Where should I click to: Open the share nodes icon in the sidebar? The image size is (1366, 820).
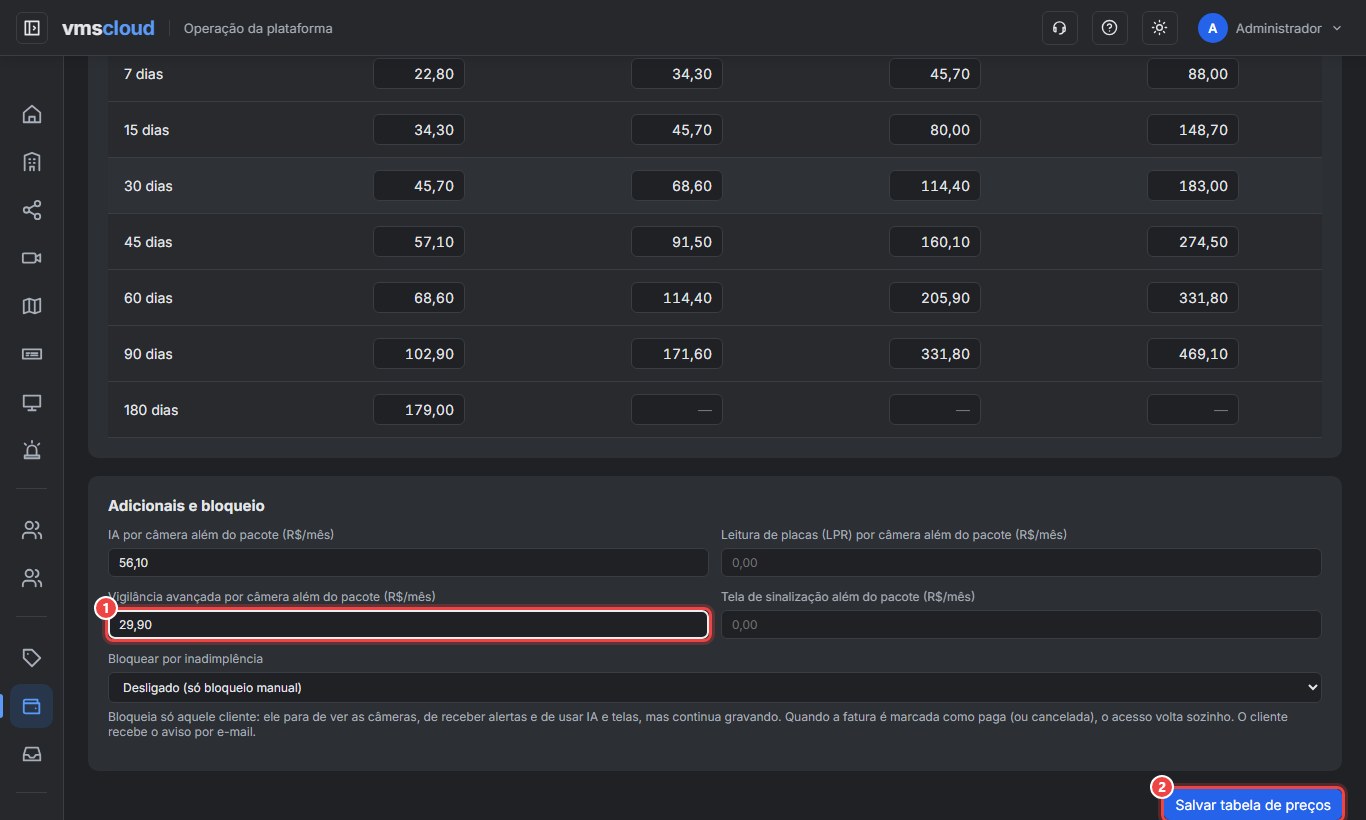tap(32, 210)
